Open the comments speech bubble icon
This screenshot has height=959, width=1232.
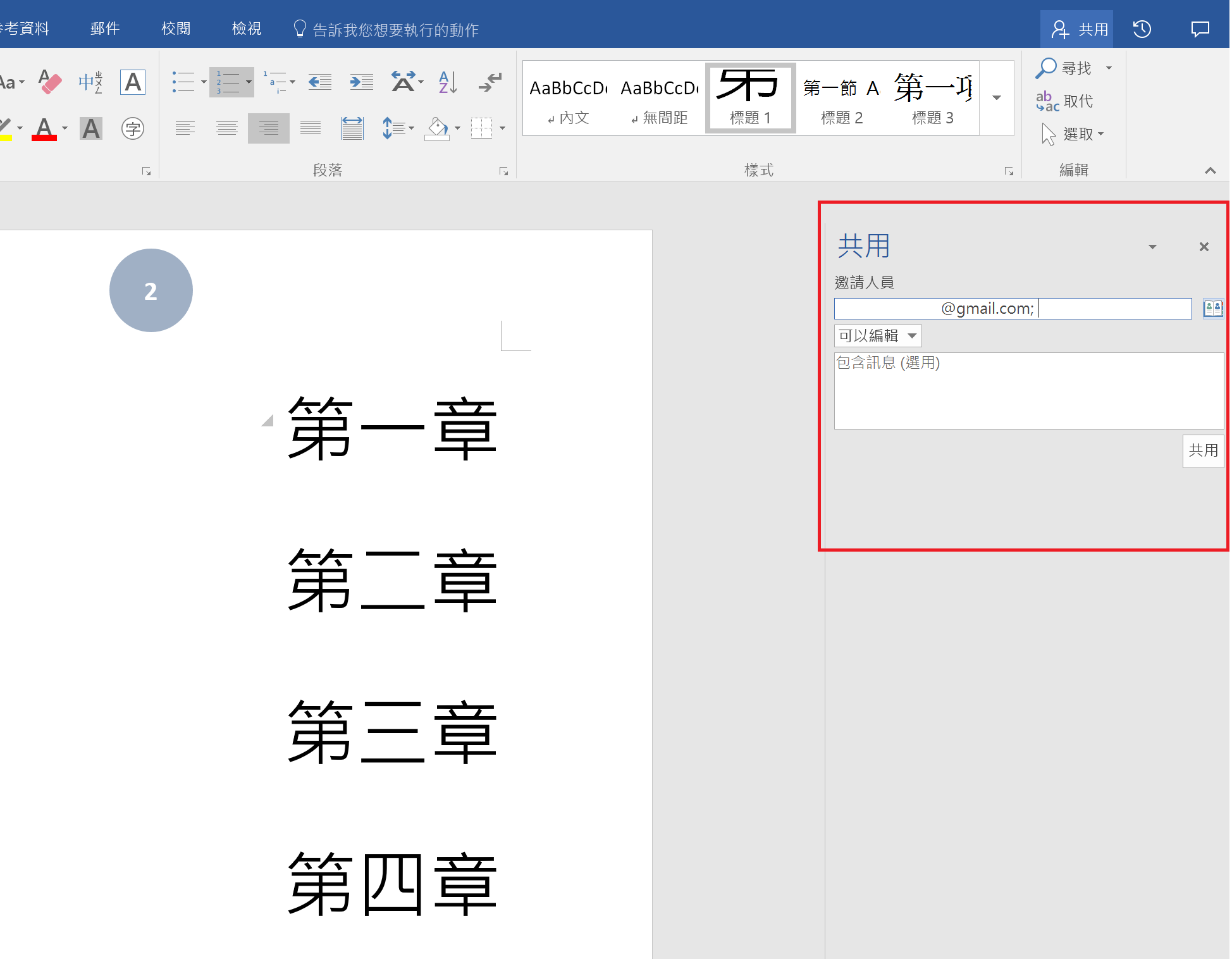tap(1200, 29)
